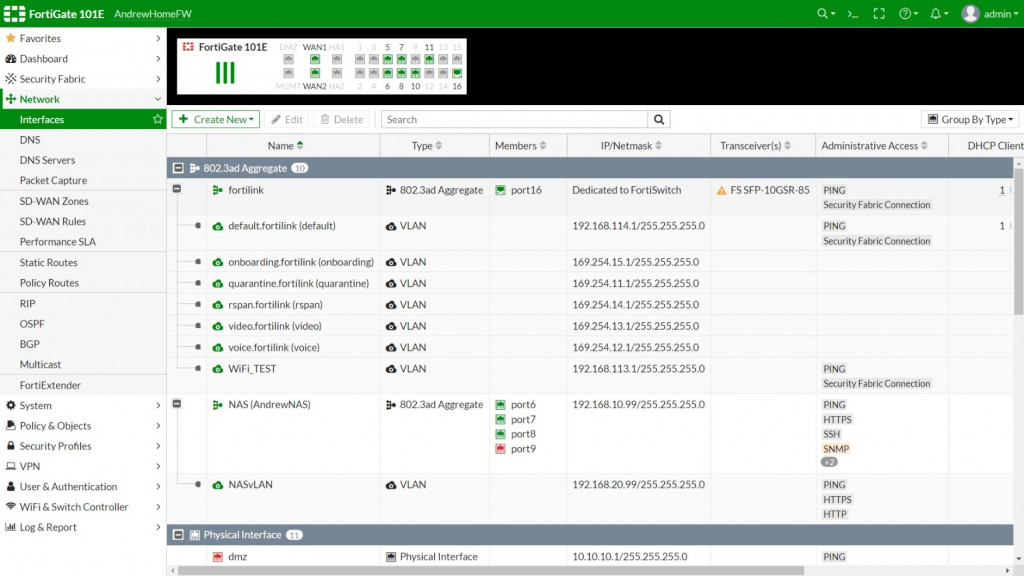
Task: Click the Physical Interface group icon
Action: [195, 535]
